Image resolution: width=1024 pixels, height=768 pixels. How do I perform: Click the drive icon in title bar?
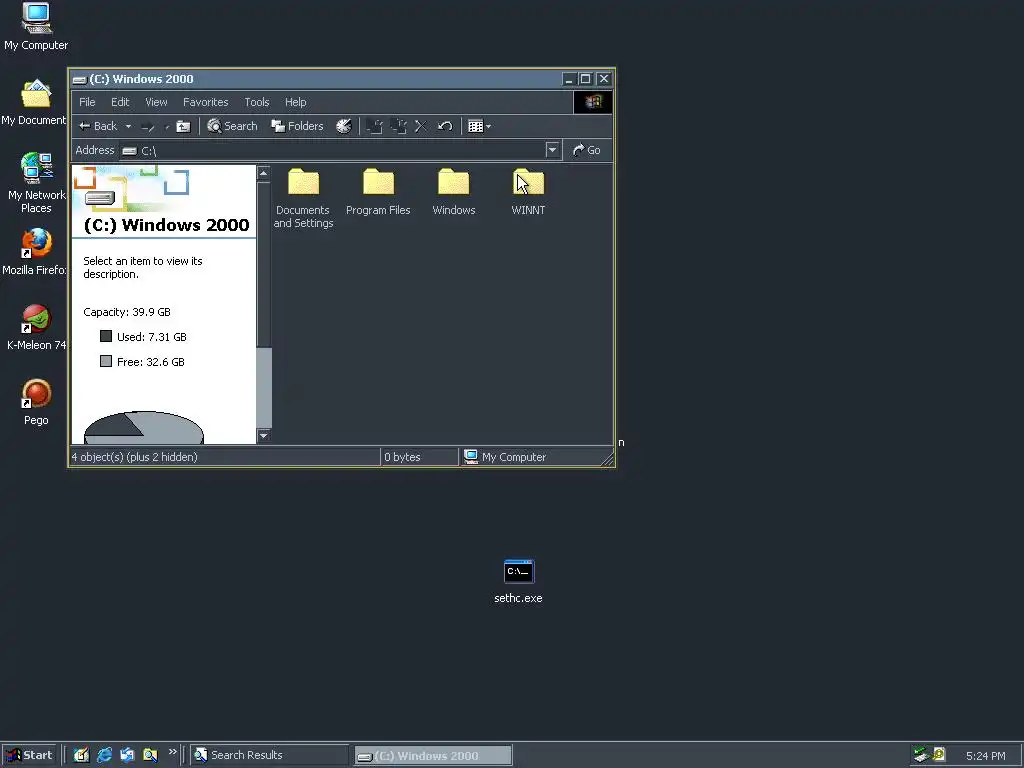click(80, 80)
